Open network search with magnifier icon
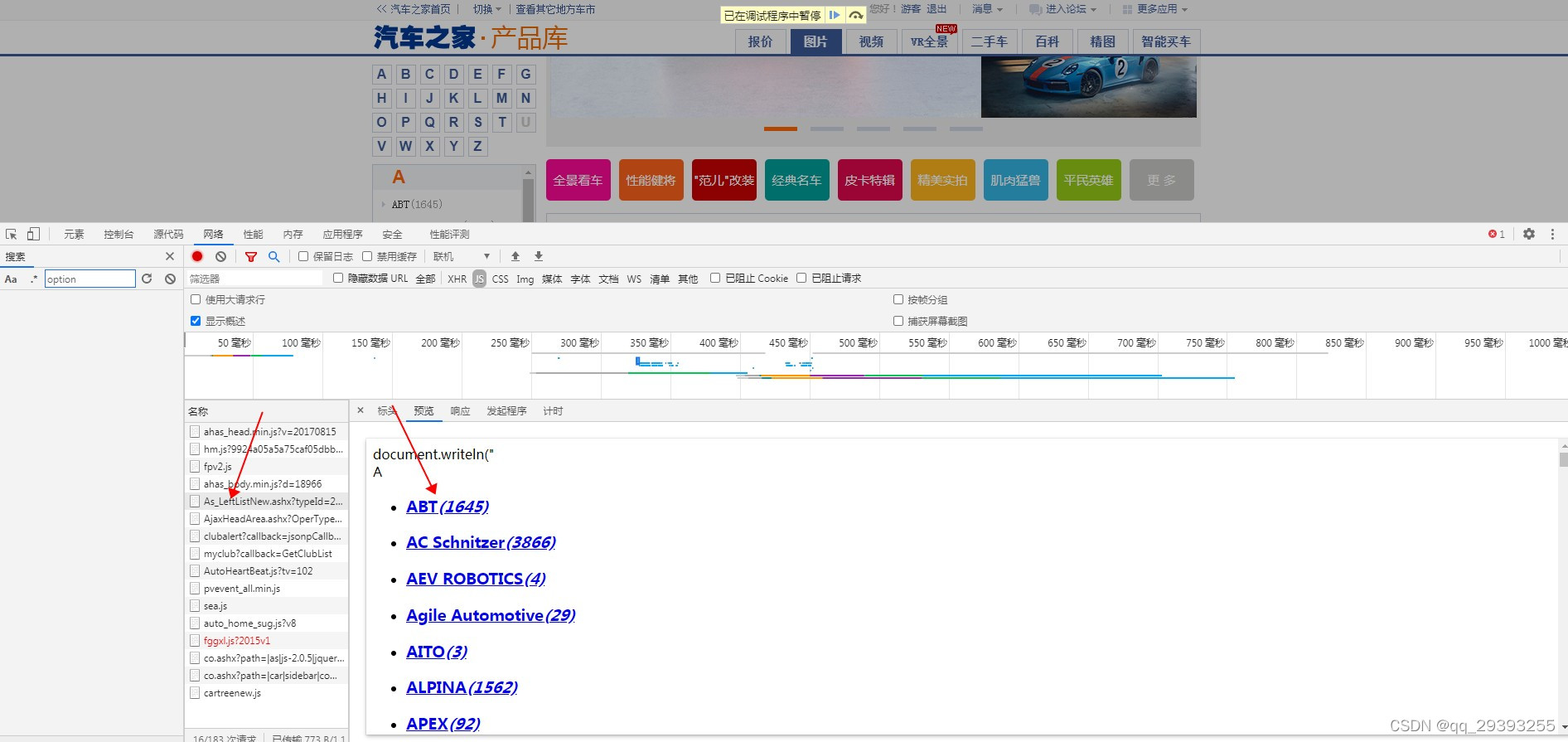 [274, 257]
